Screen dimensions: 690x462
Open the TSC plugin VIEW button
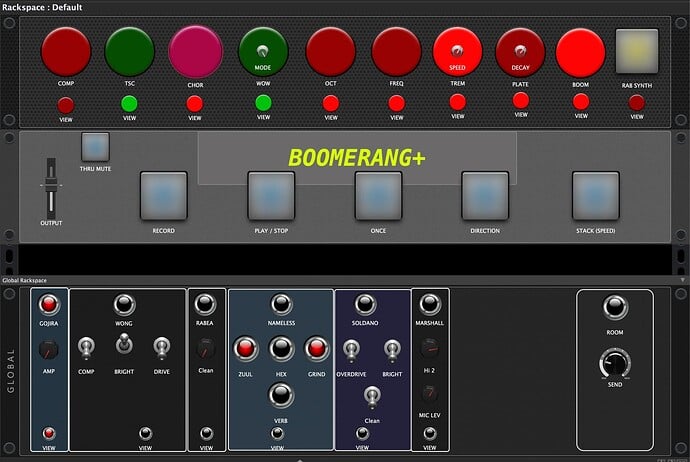point(129,104)
